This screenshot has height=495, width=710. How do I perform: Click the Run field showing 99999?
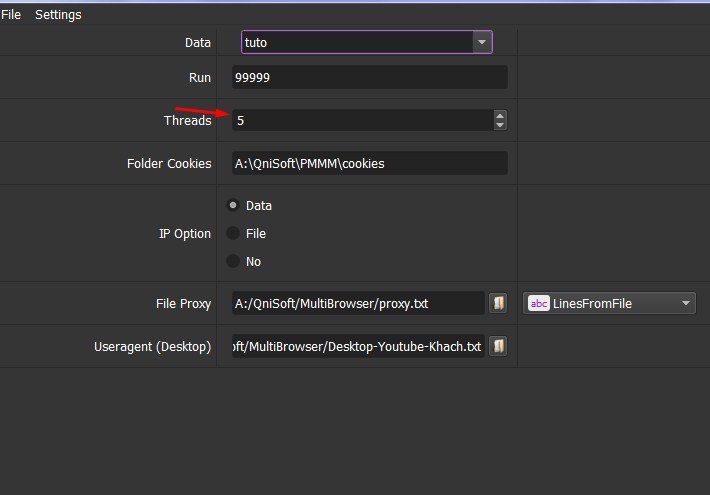pos(369,77)
